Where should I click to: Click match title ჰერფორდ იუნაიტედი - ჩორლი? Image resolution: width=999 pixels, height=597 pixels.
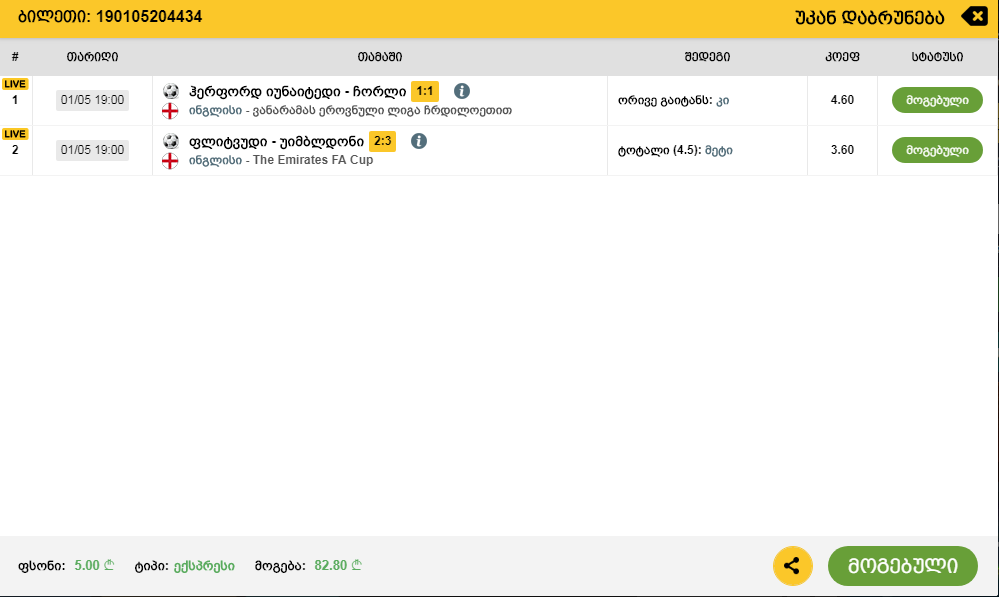pos(298,92)
